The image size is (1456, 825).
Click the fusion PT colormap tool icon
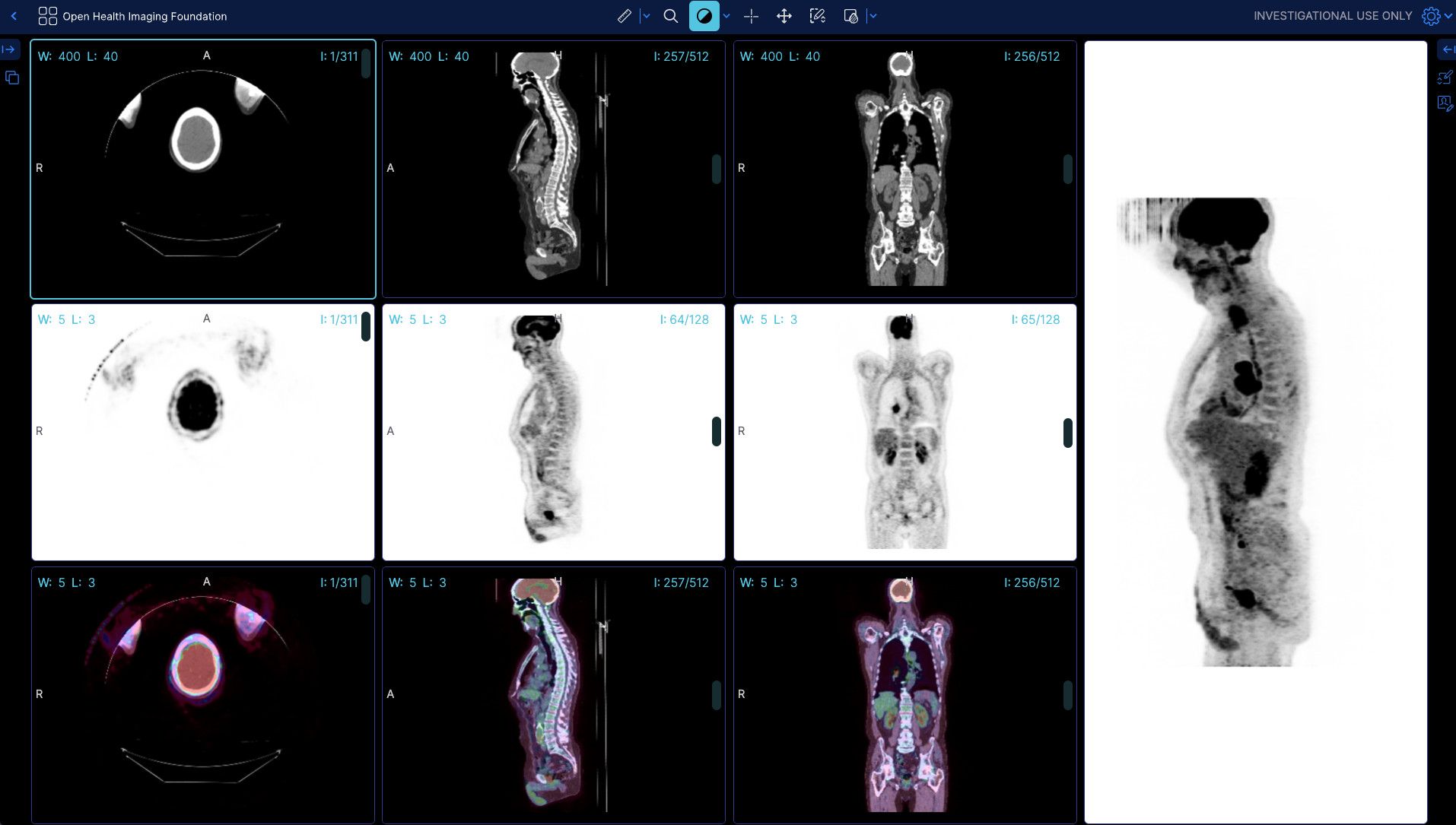click(850, 16)
